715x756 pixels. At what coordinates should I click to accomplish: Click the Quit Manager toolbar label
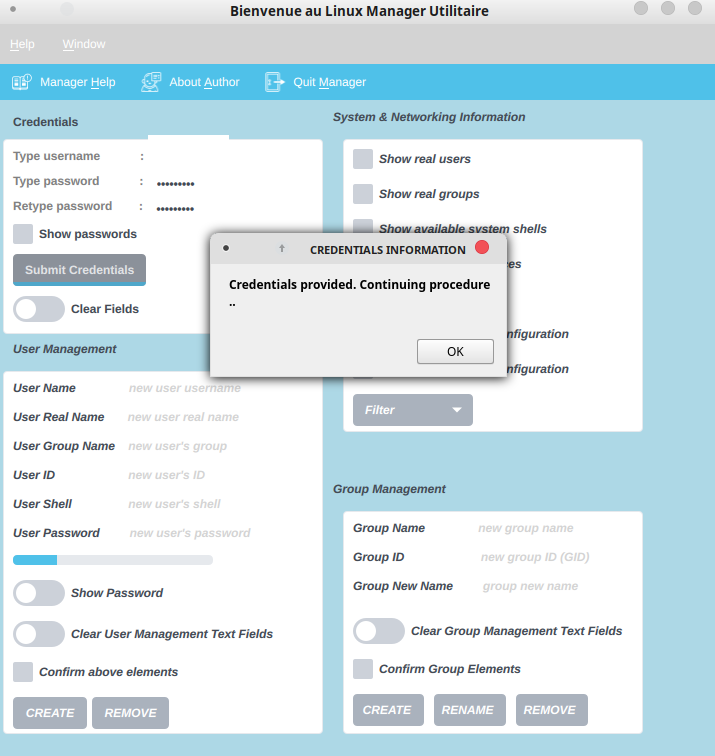tap(330, 82)
